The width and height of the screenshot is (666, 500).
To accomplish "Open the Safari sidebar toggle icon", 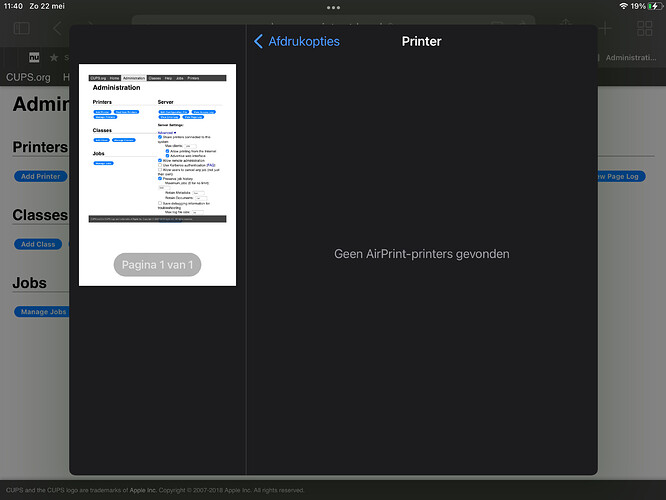I will click(22, 28).
